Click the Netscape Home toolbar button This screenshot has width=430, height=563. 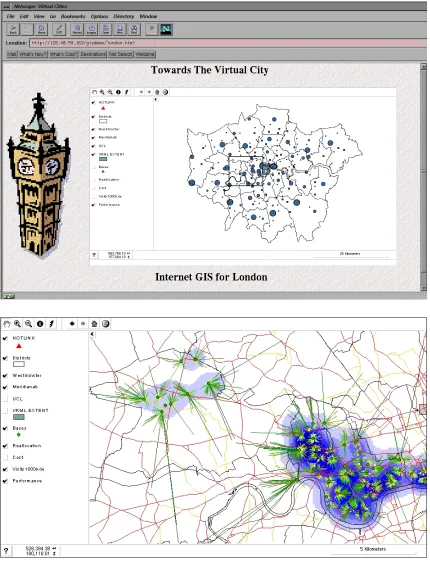click(x=42, y=29)
